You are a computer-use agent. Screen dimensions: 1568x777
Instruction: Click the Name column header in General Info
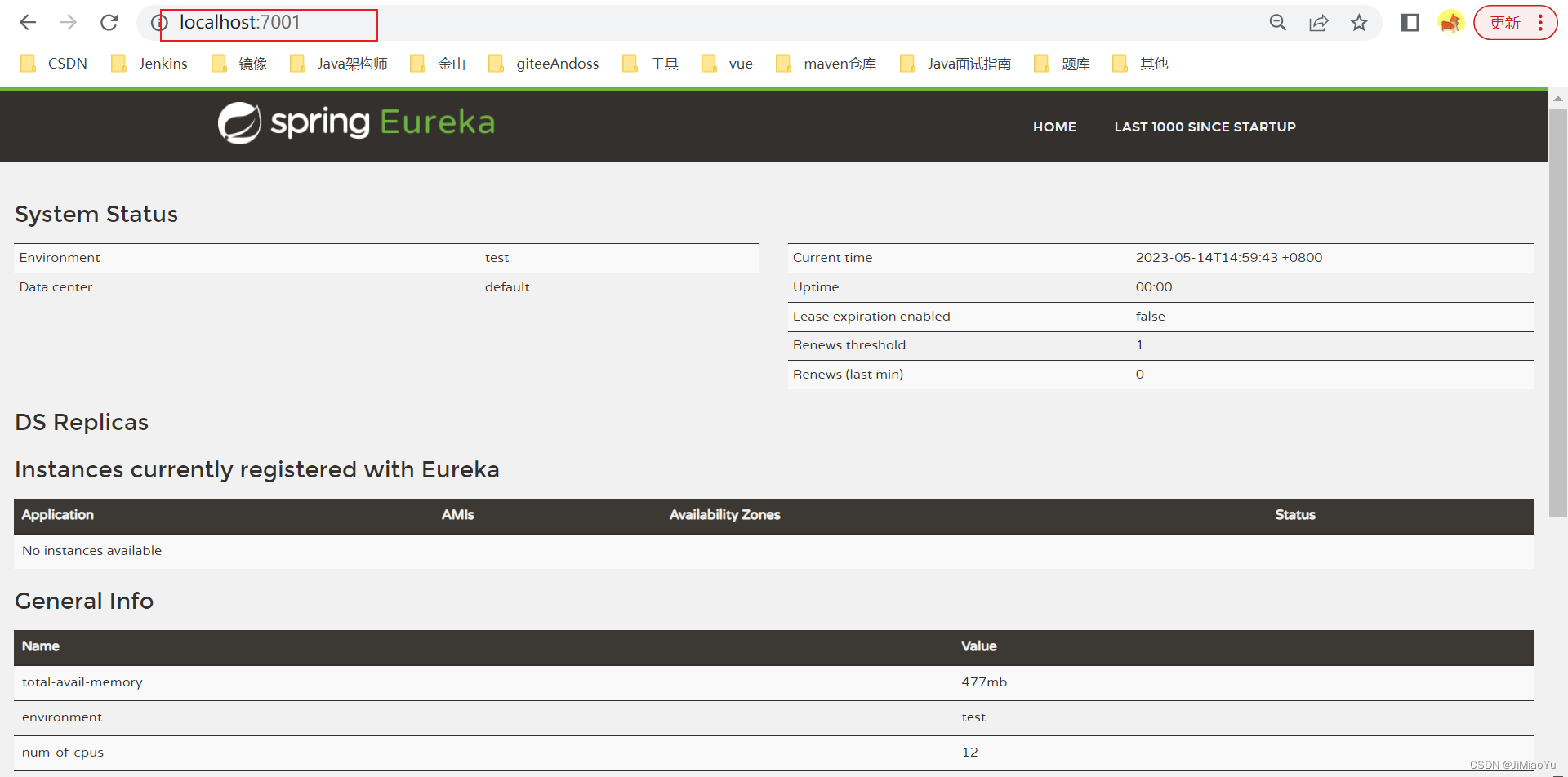41,646
